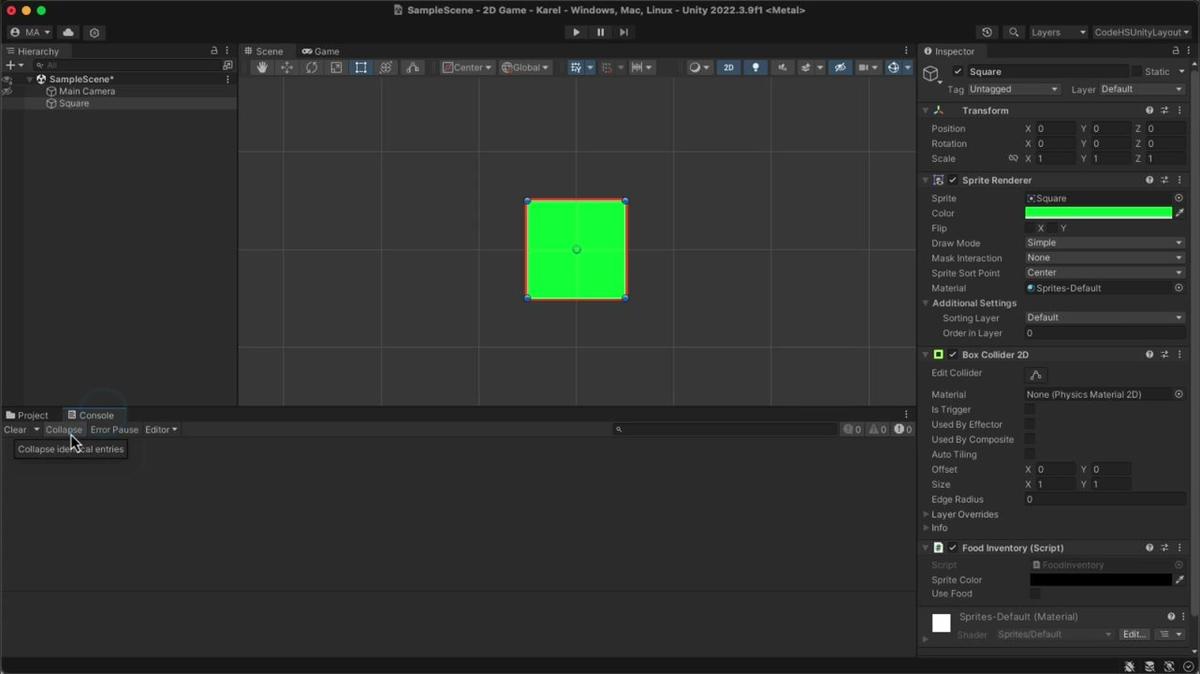The height and width of the screenshot is (674, 1200).
Task: Open the Sorting Layer dropdown
Action: pyautogui.click(x=1105, y=317)
